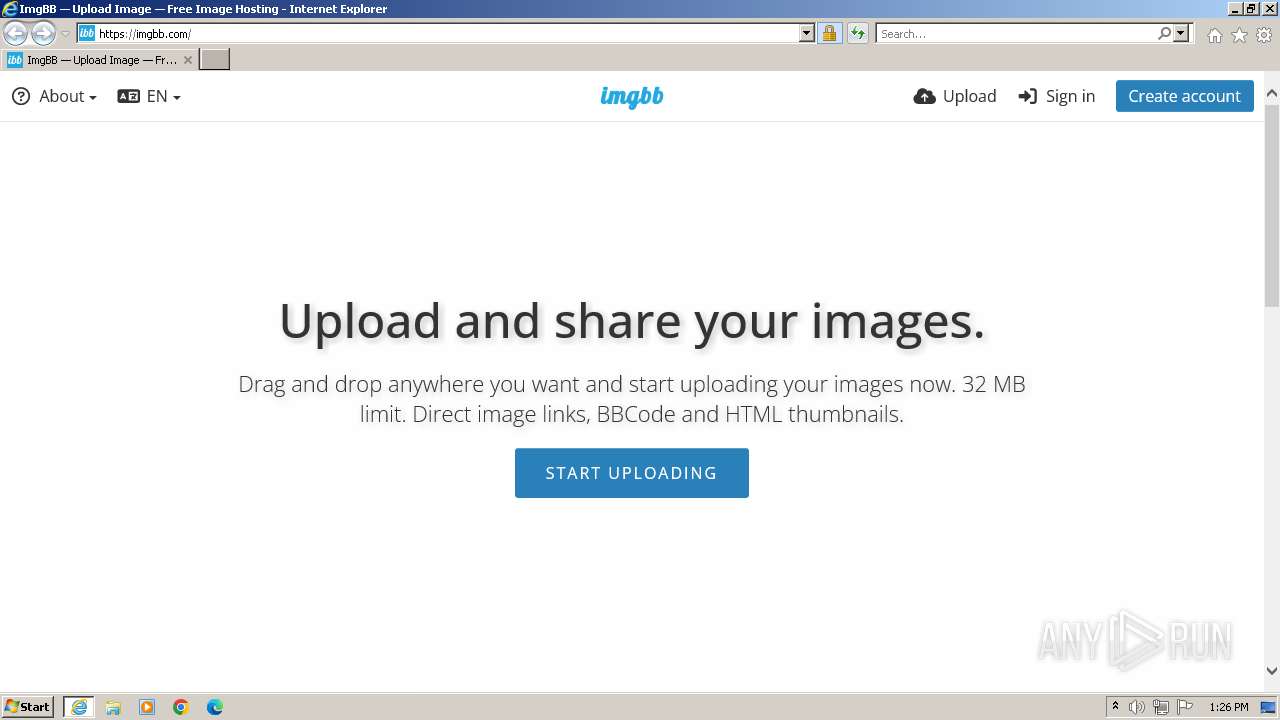Click the 1:26 PM system clock
The height and width of the screenshot is (720, 1280).
tap(1229, 707)
